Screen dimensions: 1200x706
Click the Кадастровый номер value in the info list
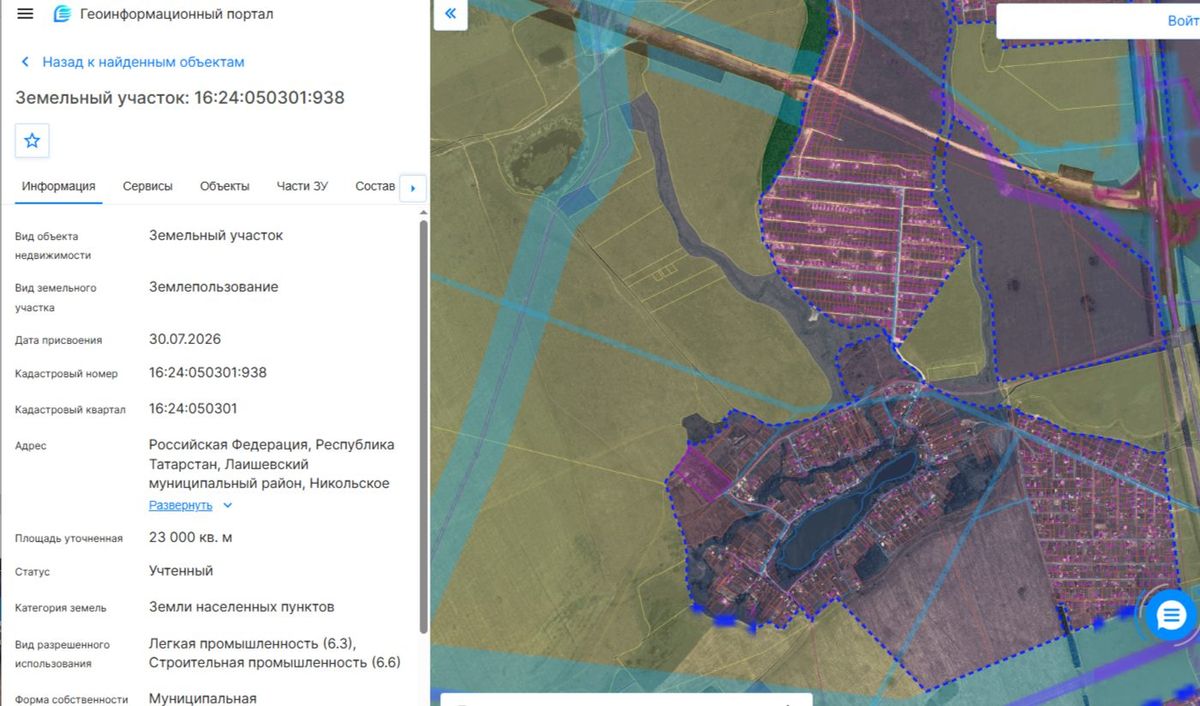pyautogui.click(x=208, y=372)
